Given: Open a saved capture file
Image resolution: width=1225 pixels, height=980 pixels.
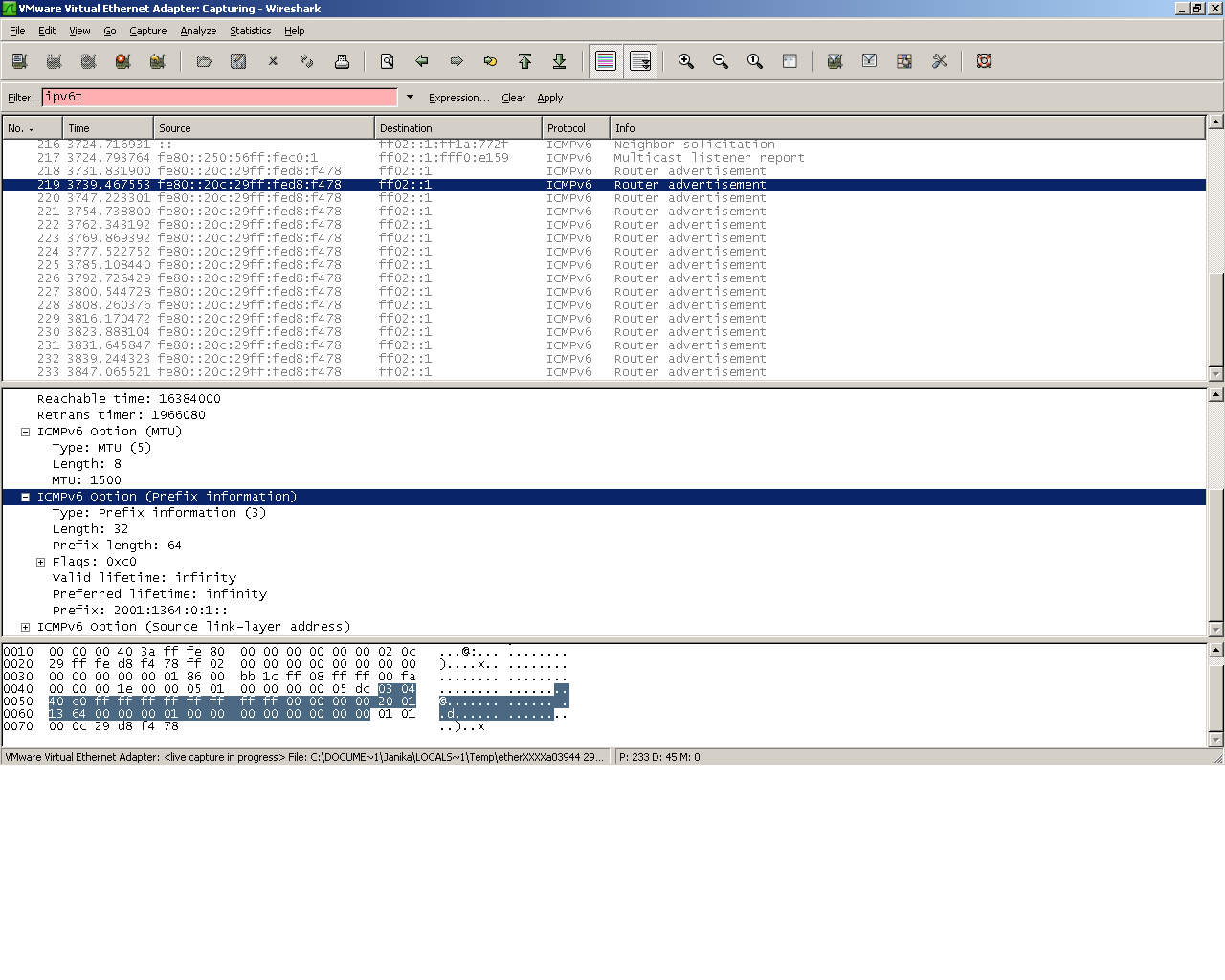Looking at the screenshot, I should [203, 60].
